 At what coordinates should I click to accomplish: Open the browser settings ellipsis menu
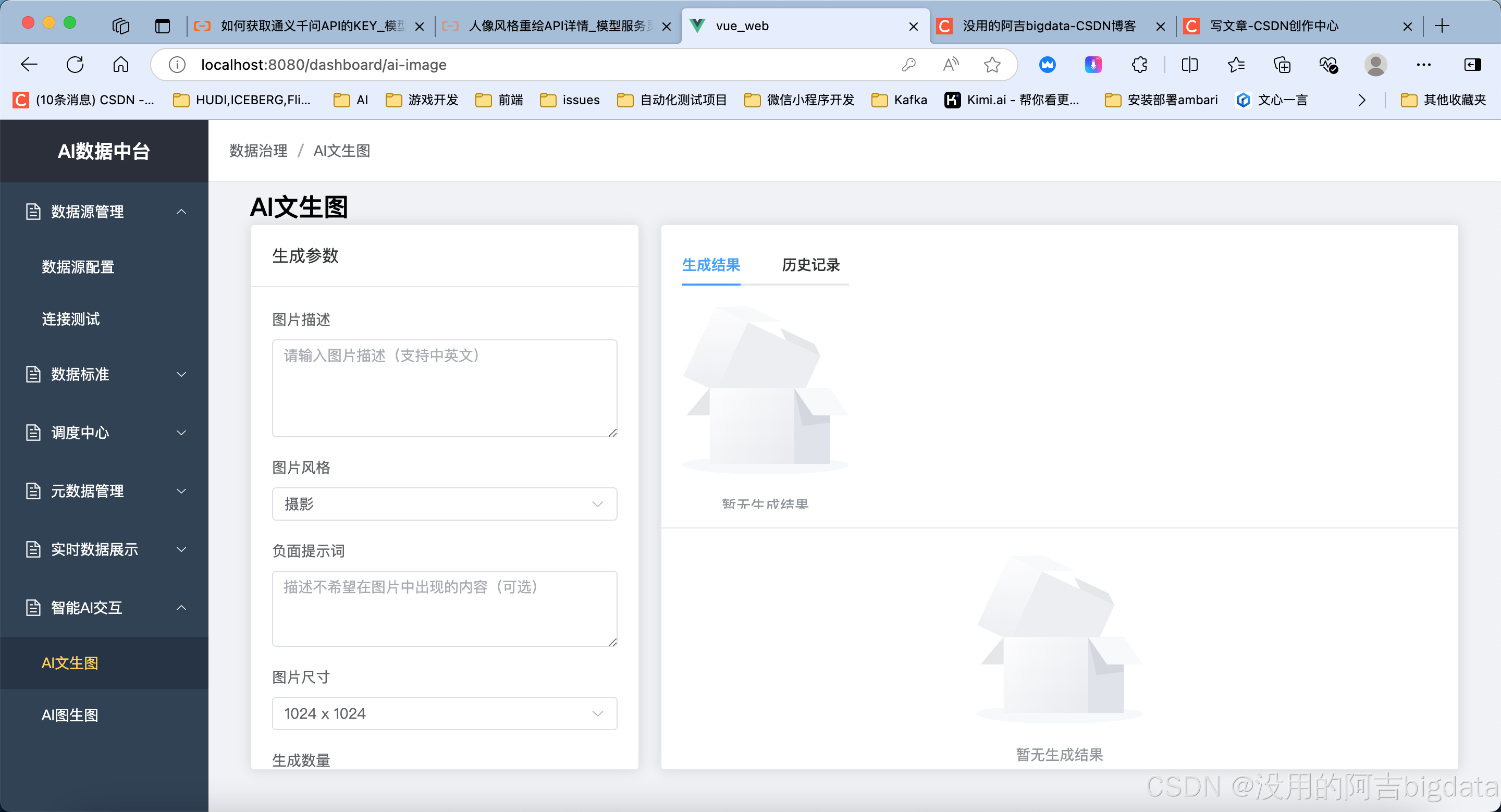[1423, 65]
